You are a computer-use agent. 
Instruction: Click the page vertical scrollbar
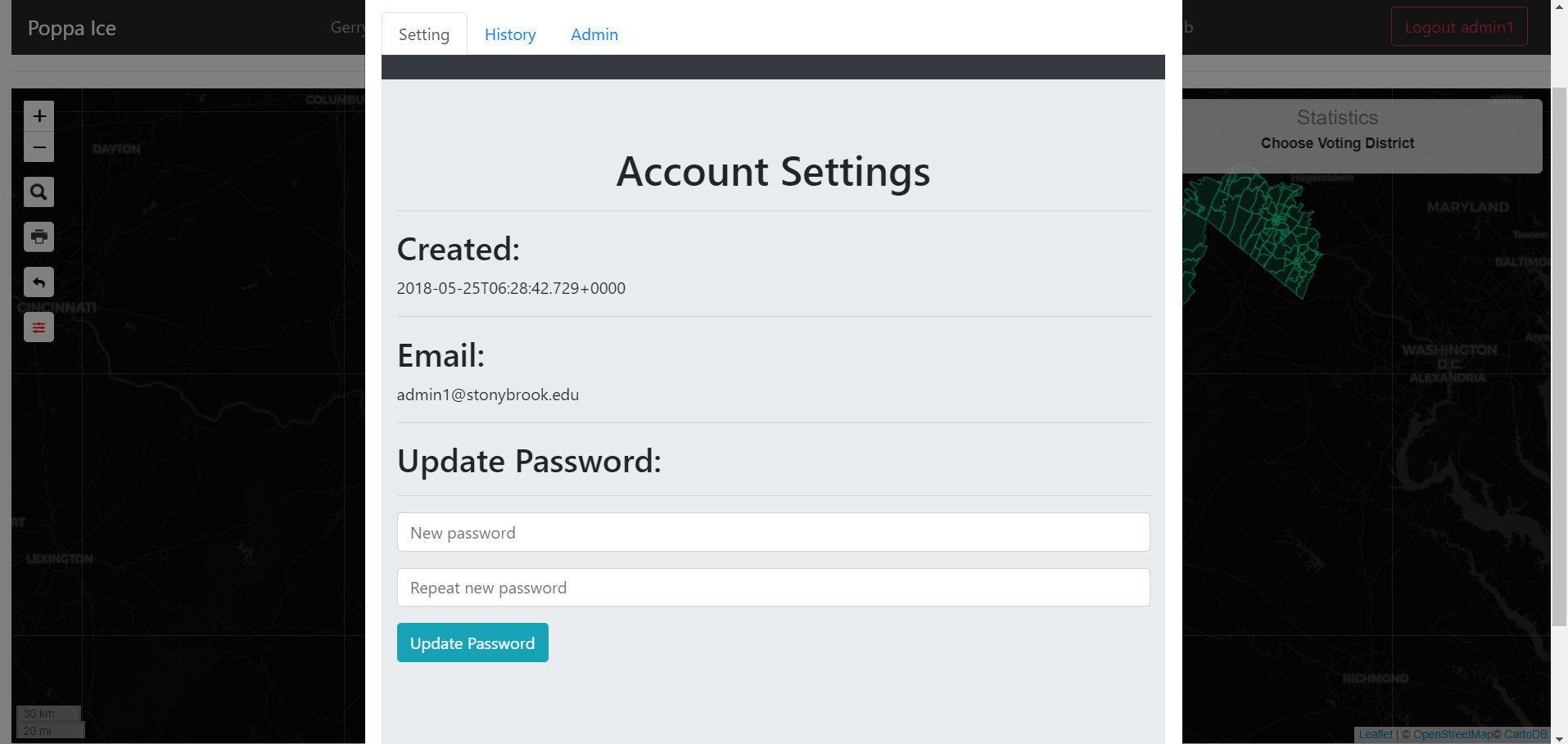pyautogui.click(x=1560, y=356)
